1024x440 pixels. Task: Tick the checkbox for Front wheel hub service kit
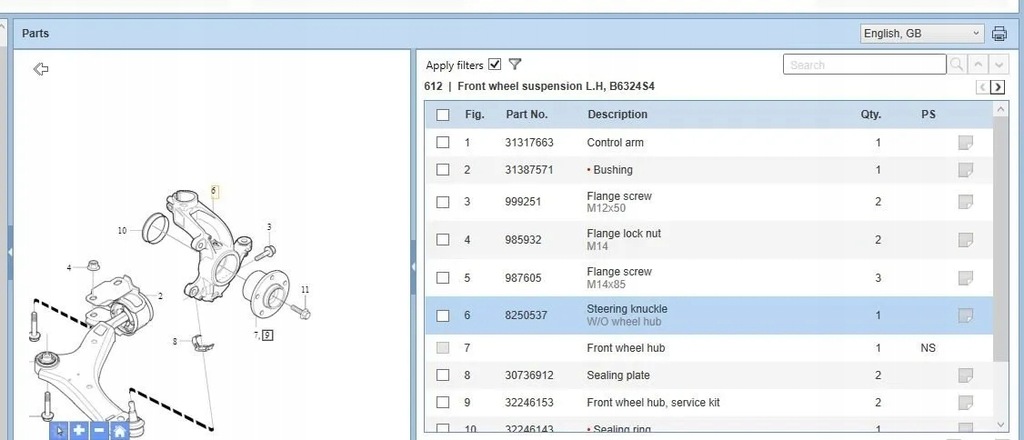(x=443, y=402)
